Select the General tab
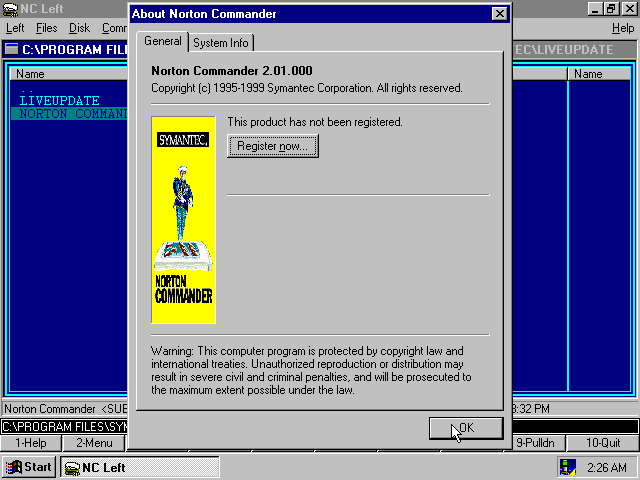 pyautogui.click(x=162, y=41)
